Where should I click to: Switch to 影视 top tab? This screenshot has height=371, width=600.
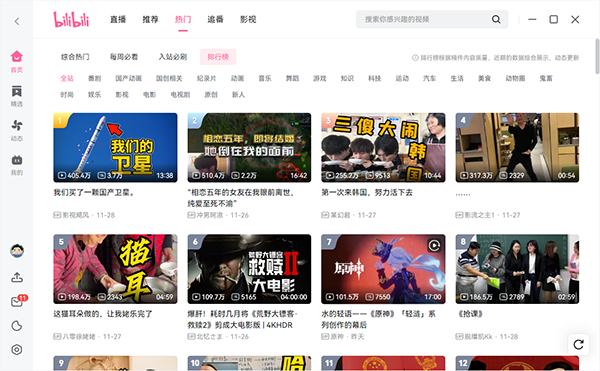click(x=248, y=20)
